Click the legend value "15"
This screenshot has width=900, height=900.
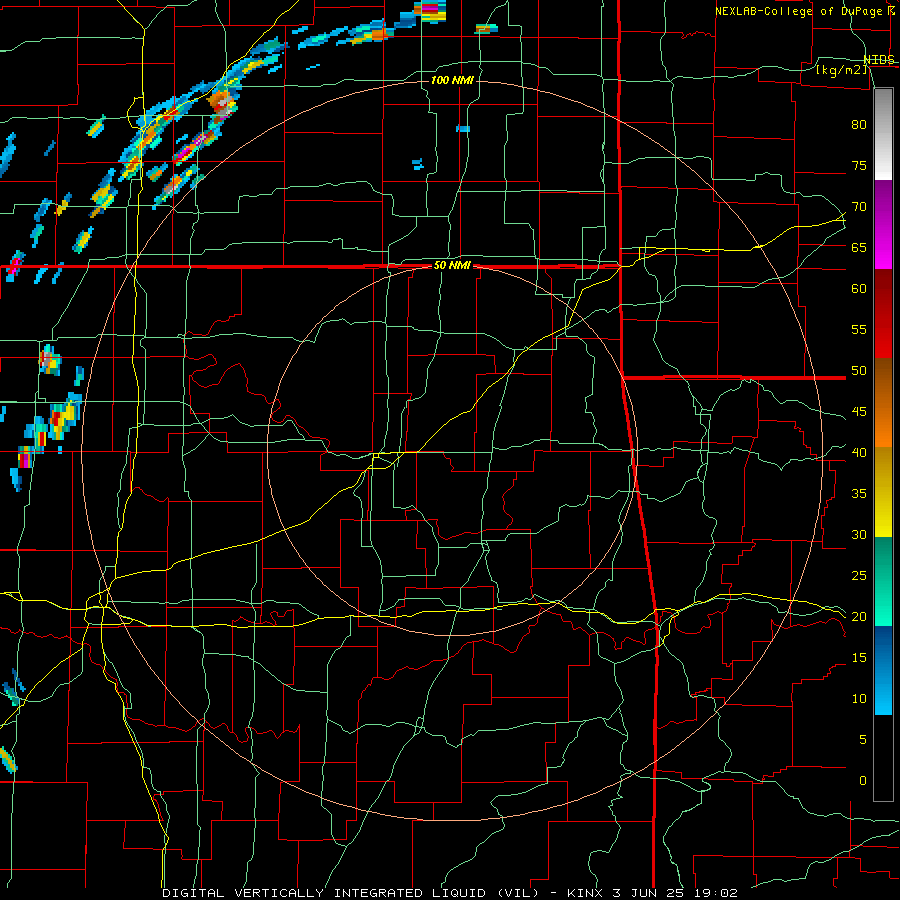[859, 657]
